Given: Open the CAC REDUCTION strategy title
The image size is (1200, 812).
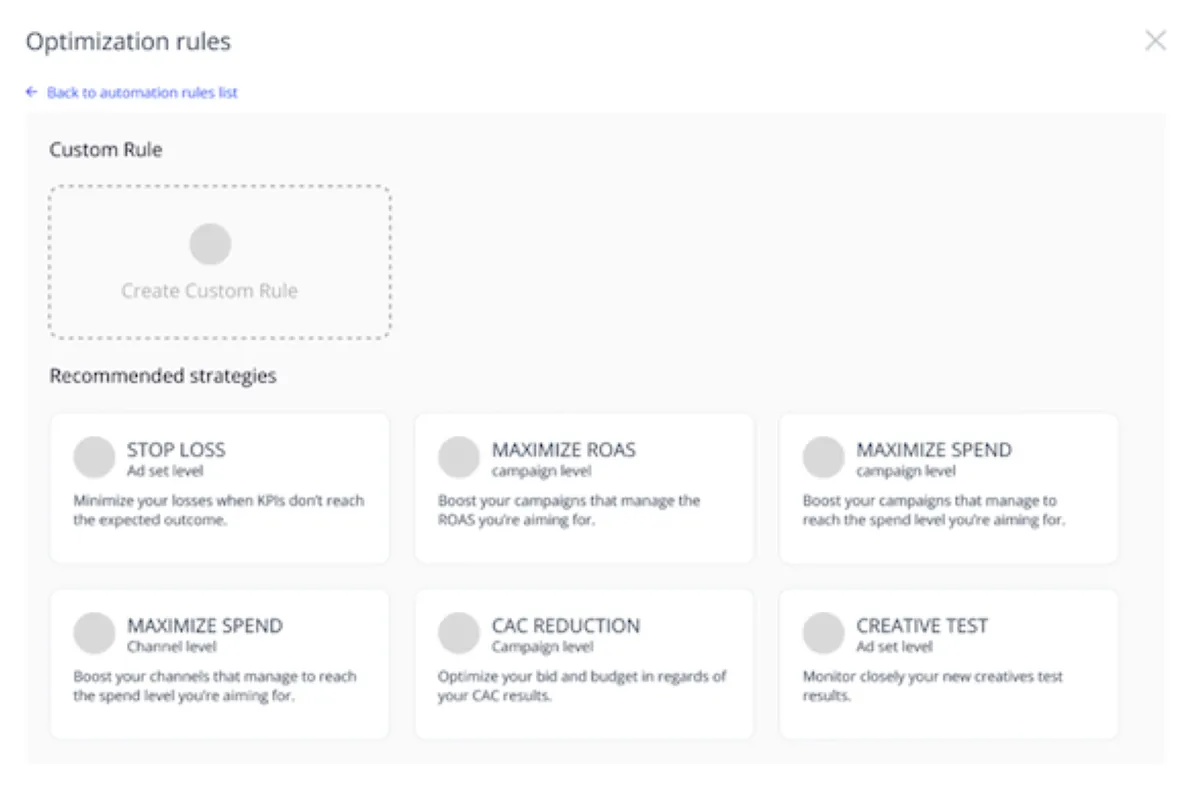Looking at the screenshot, I should pyautogui.click(x=565, y=626).
